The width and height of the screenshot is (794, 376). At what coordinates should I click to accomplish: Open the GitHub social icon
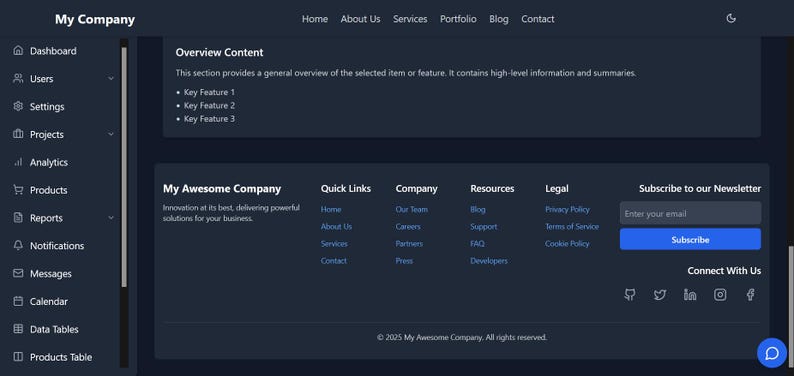629,295
